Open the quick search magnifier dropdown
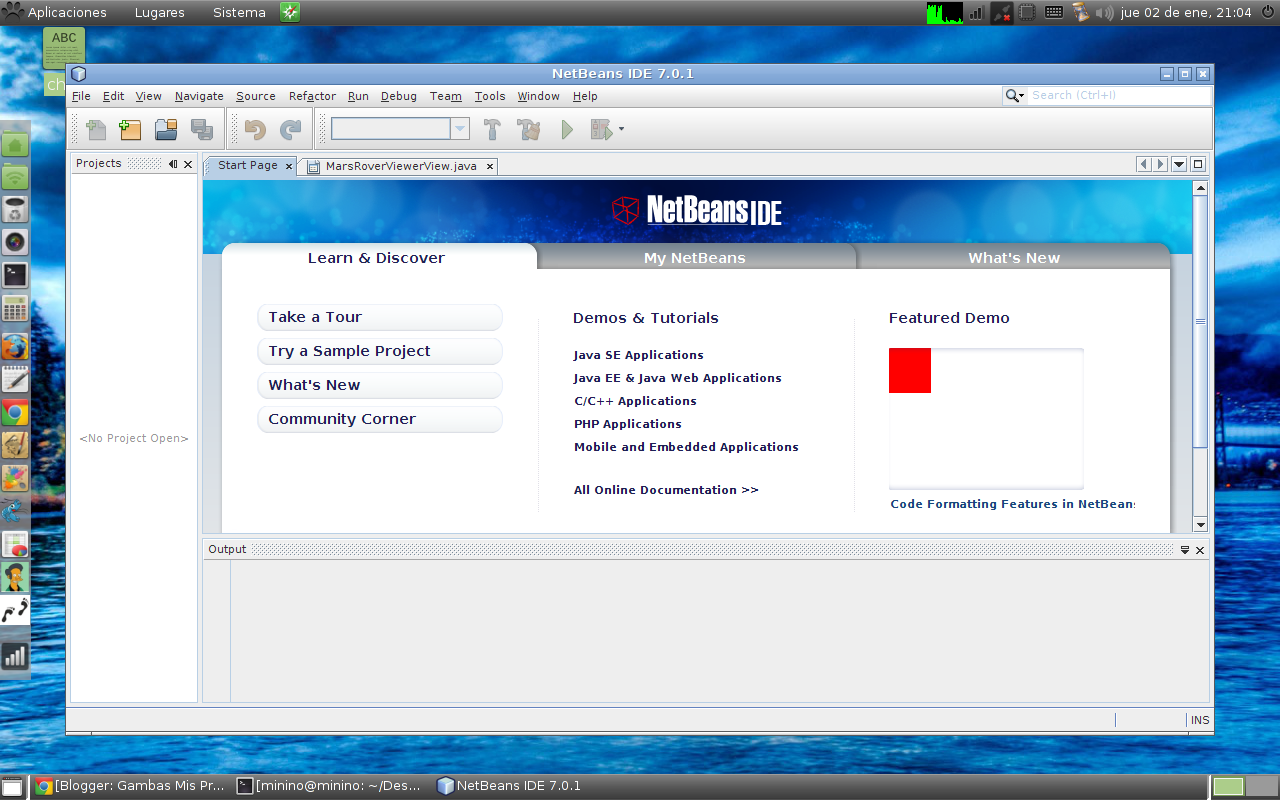The height and width of the screenshot is (800, 1280). tap(1015, 95)
